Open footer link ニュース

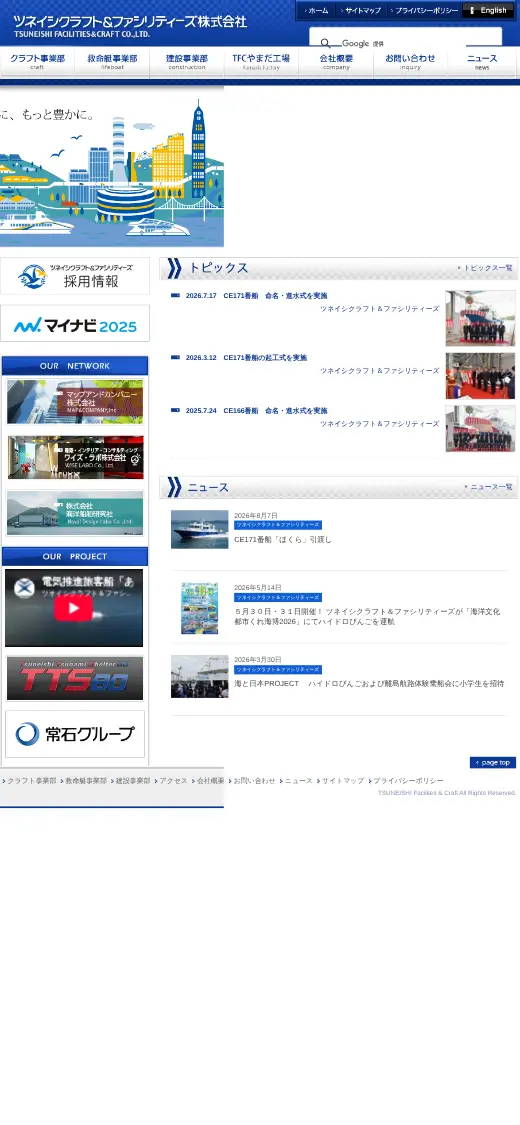(298, 781)
